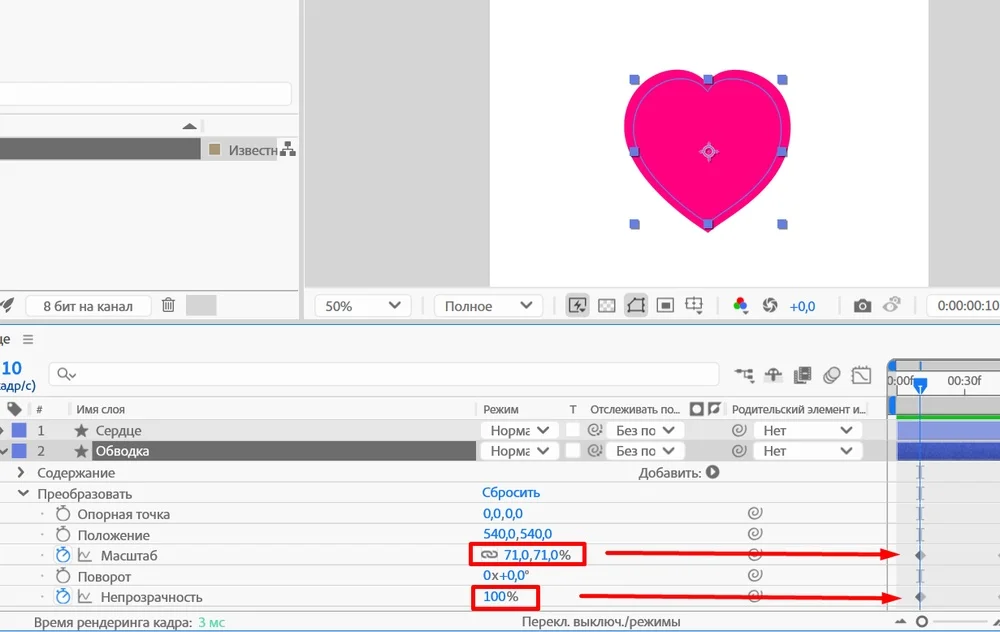1000x632 pixels.
Task: Toggle mask and shape path visibility
Action: click(635, 306)
